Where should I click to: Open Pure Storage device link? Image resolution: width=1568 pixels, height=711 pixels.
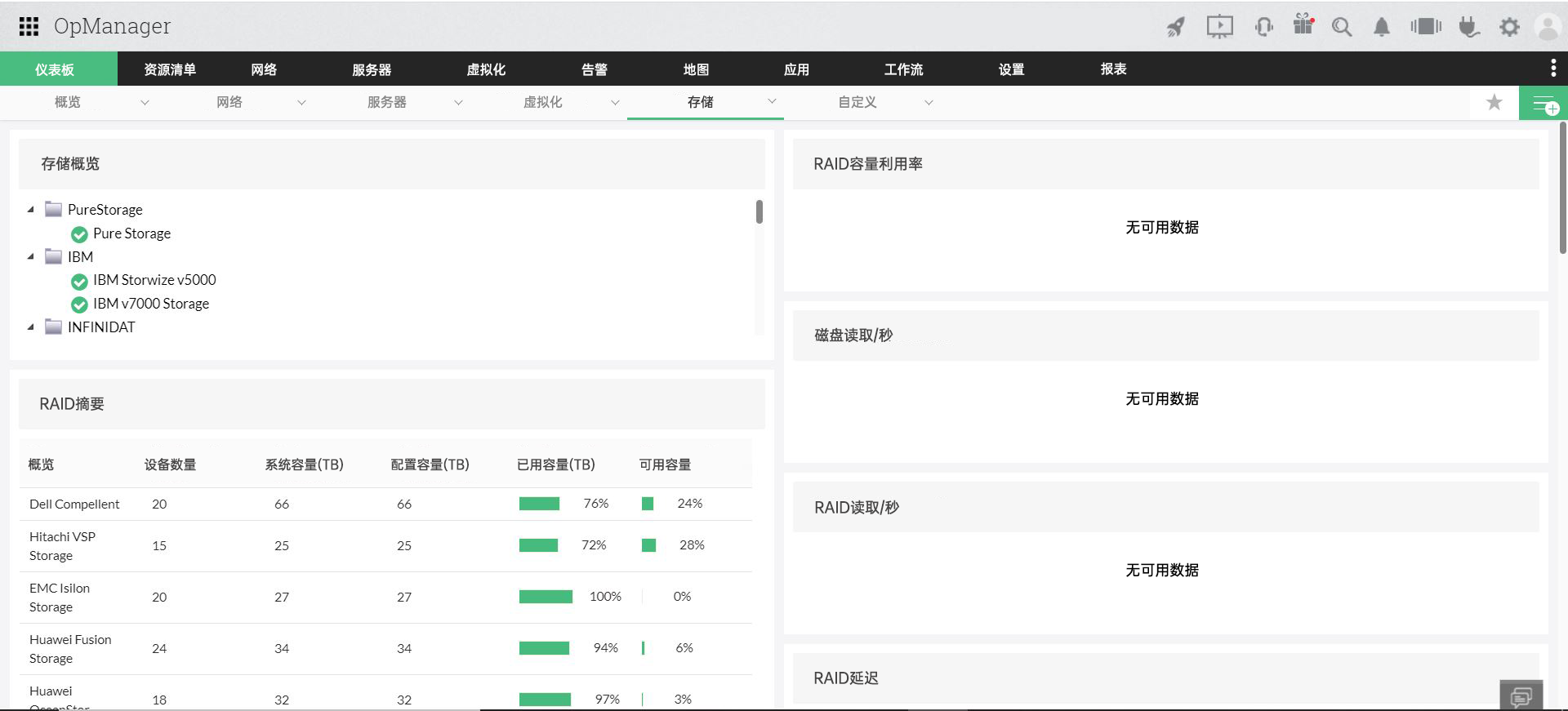pos(131,233)
